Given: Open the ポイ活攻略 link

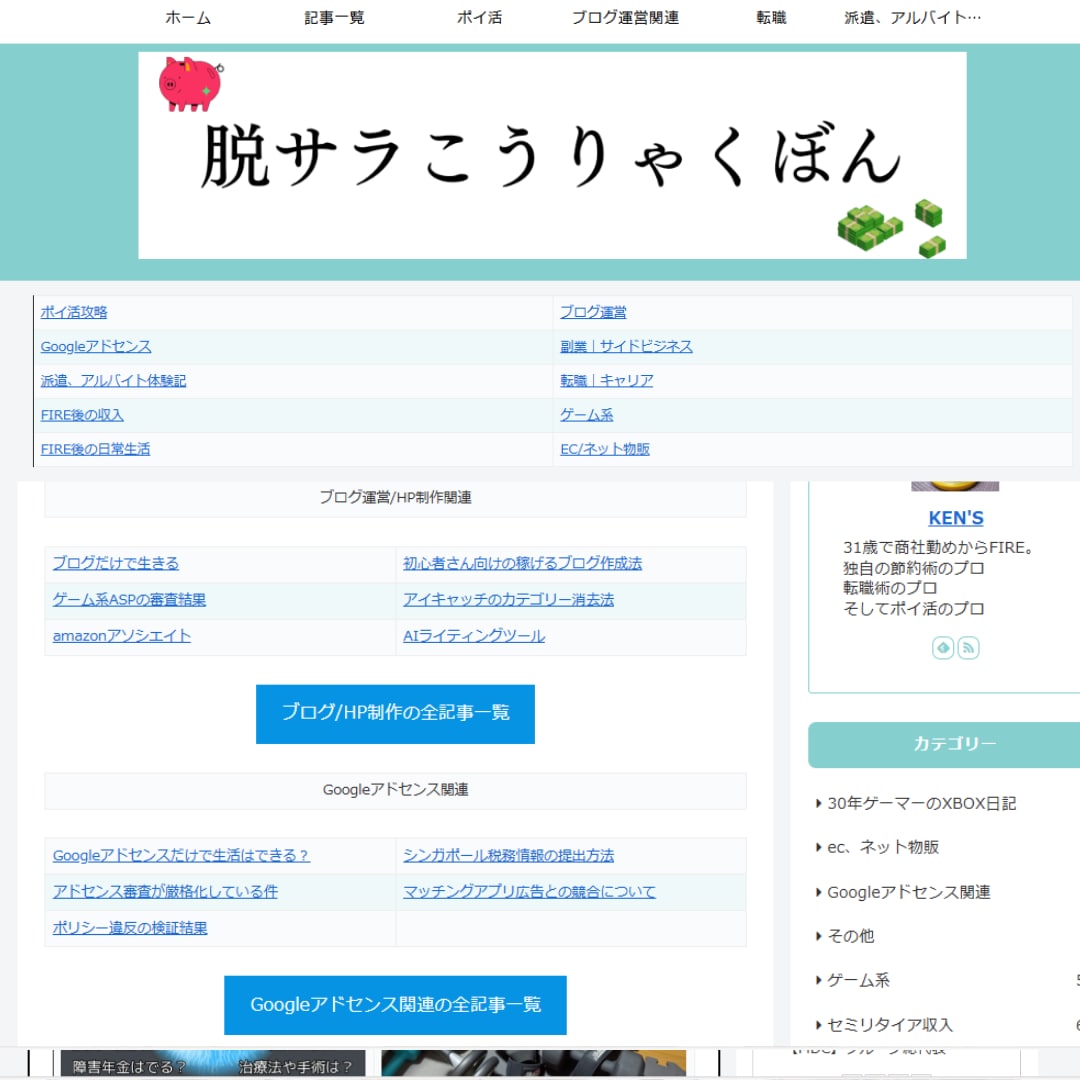Looking at the screenshot, I should (74, 312).
